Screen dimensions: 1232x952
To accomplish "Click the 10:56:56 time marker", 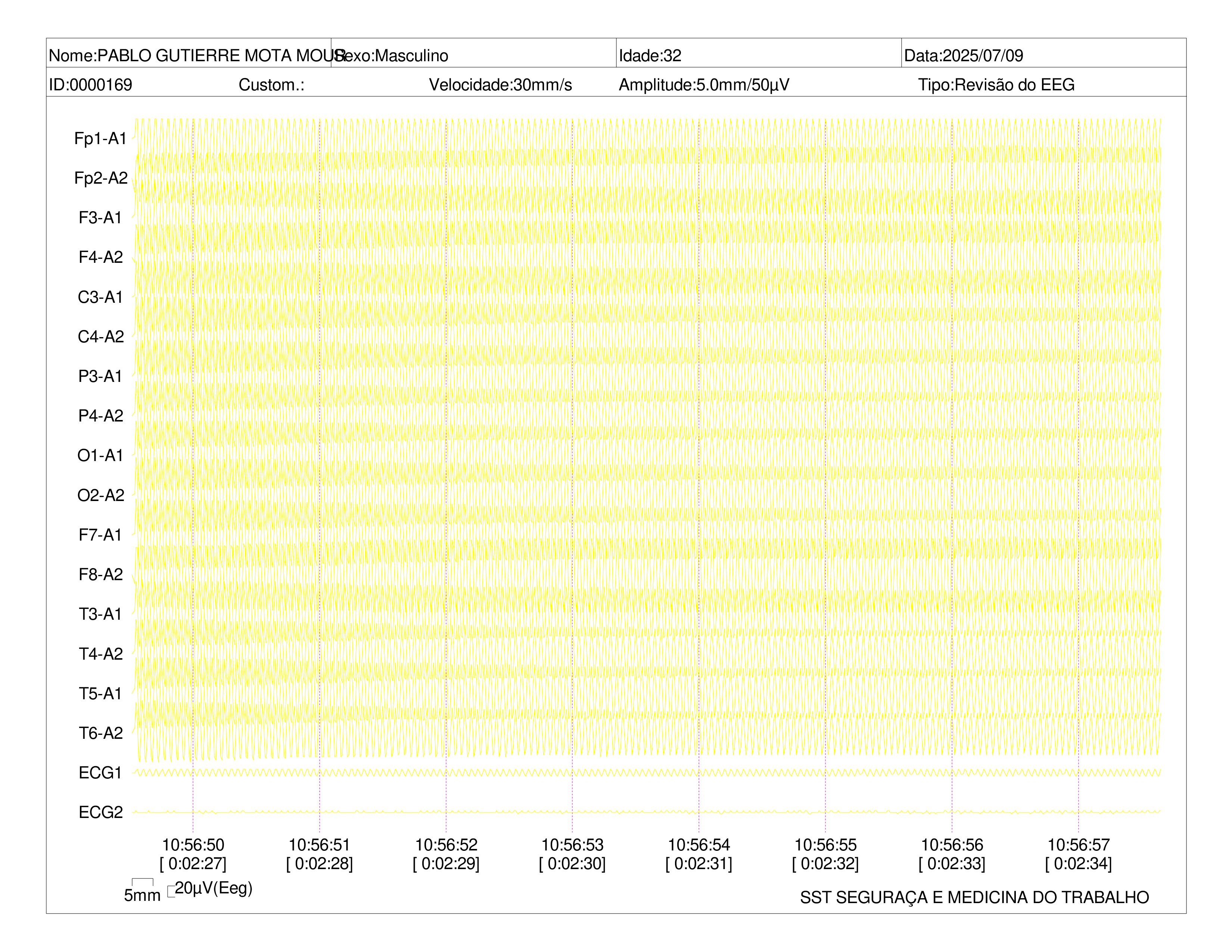I will pyautogui.click(x=952, y=845).
